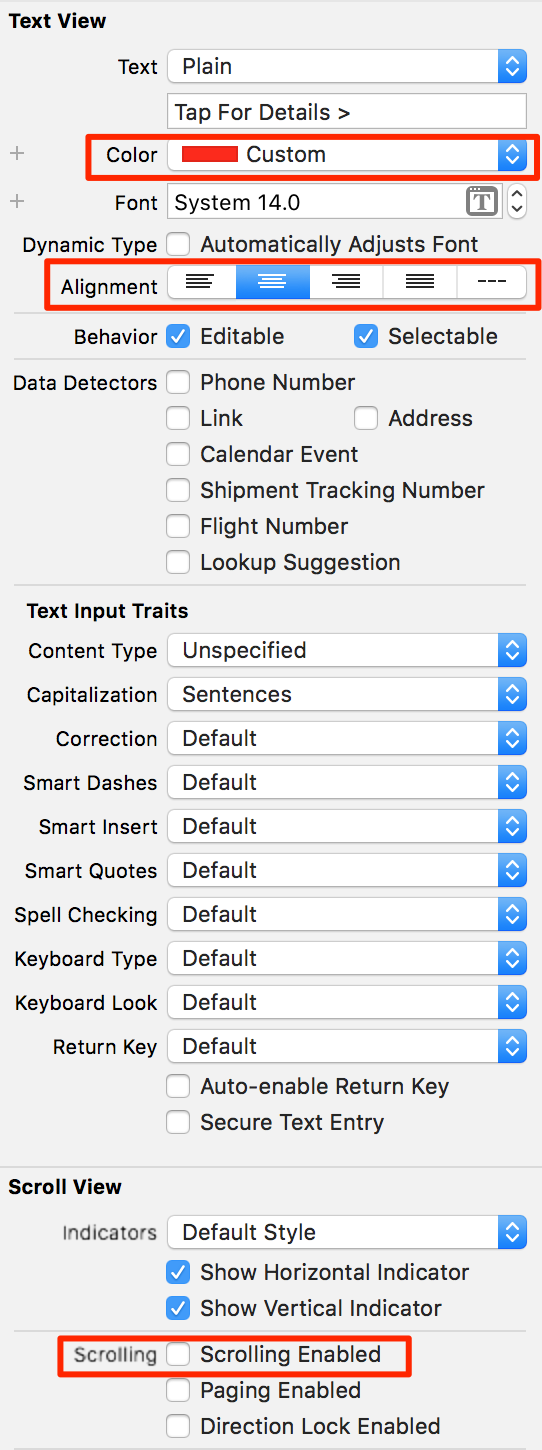Select left text alignment icon
Viewport: 542px width, 1450px height.
(201, 283)
